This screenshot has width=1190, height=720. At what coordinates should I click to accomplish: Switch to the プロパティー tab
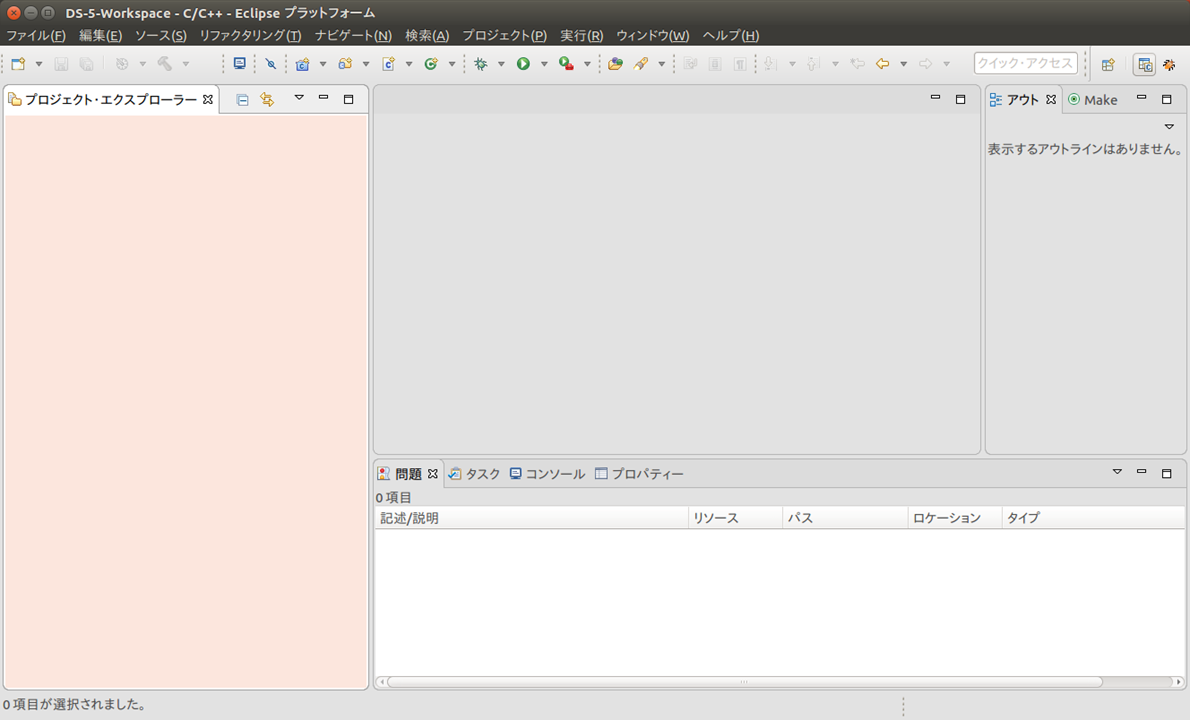pos(640,473)
